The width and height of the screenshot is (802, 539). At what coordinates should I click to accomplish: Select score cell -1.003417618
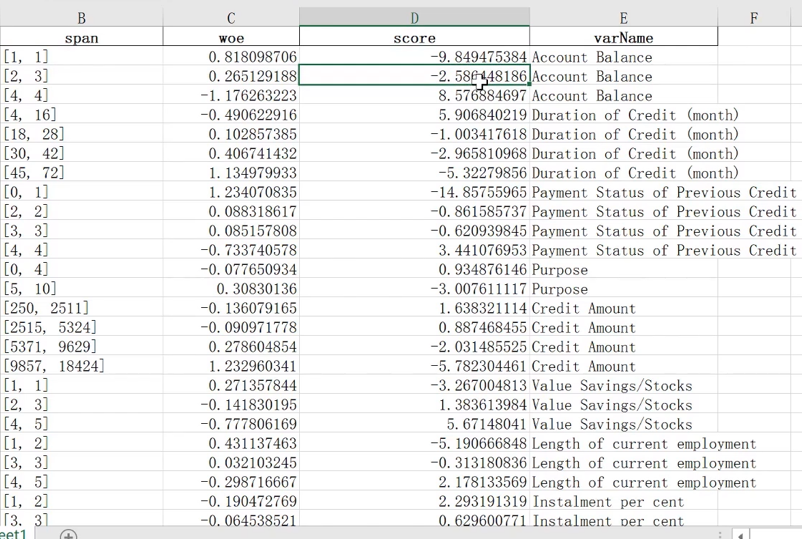point(414,134)
